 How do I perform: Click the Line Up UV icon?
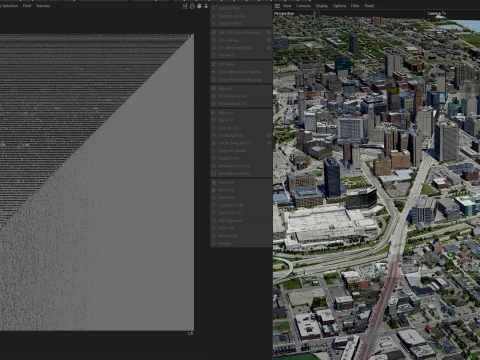click(x=214, y=128)
